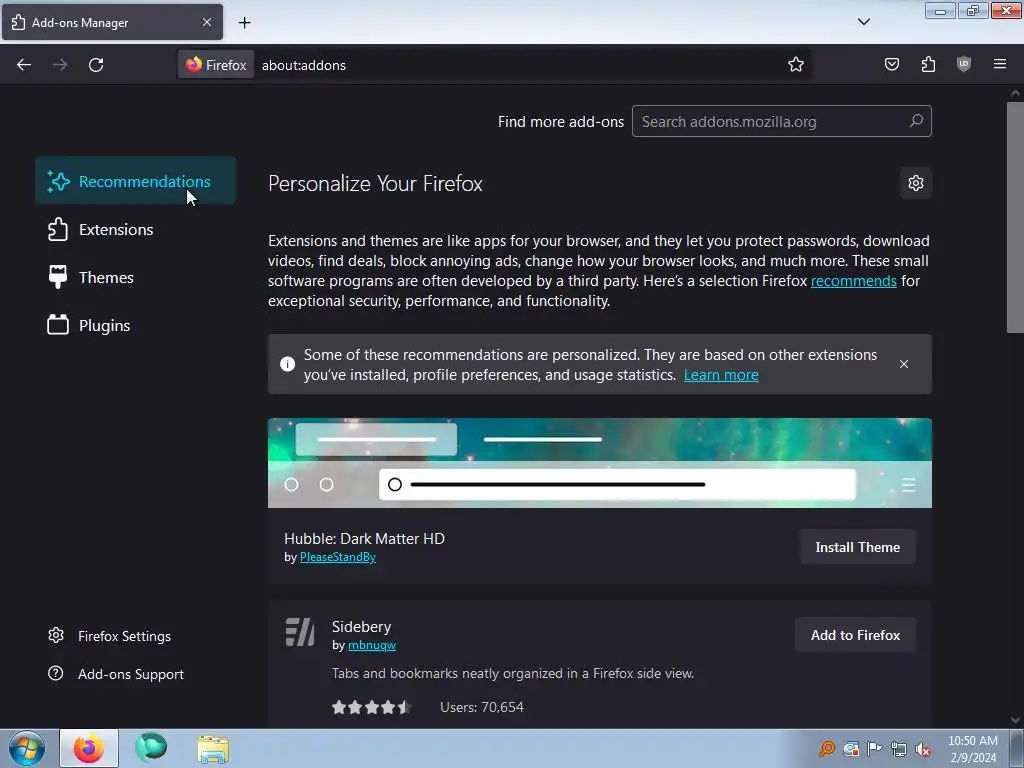Switch to the Themes category
This screenshot has height=768, width=1024.
[x=136, y=278]
